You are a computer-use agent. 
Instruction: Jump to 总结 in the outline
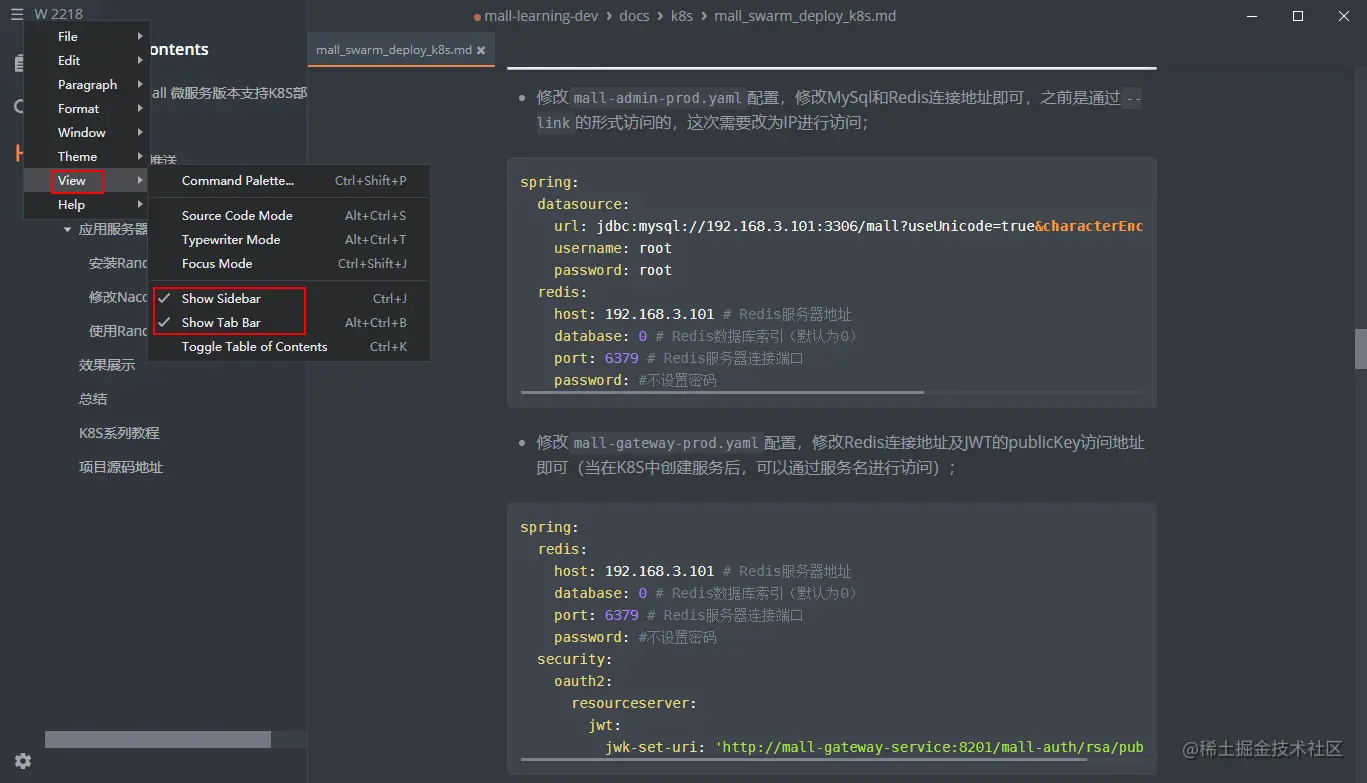[x=93, y=399]
